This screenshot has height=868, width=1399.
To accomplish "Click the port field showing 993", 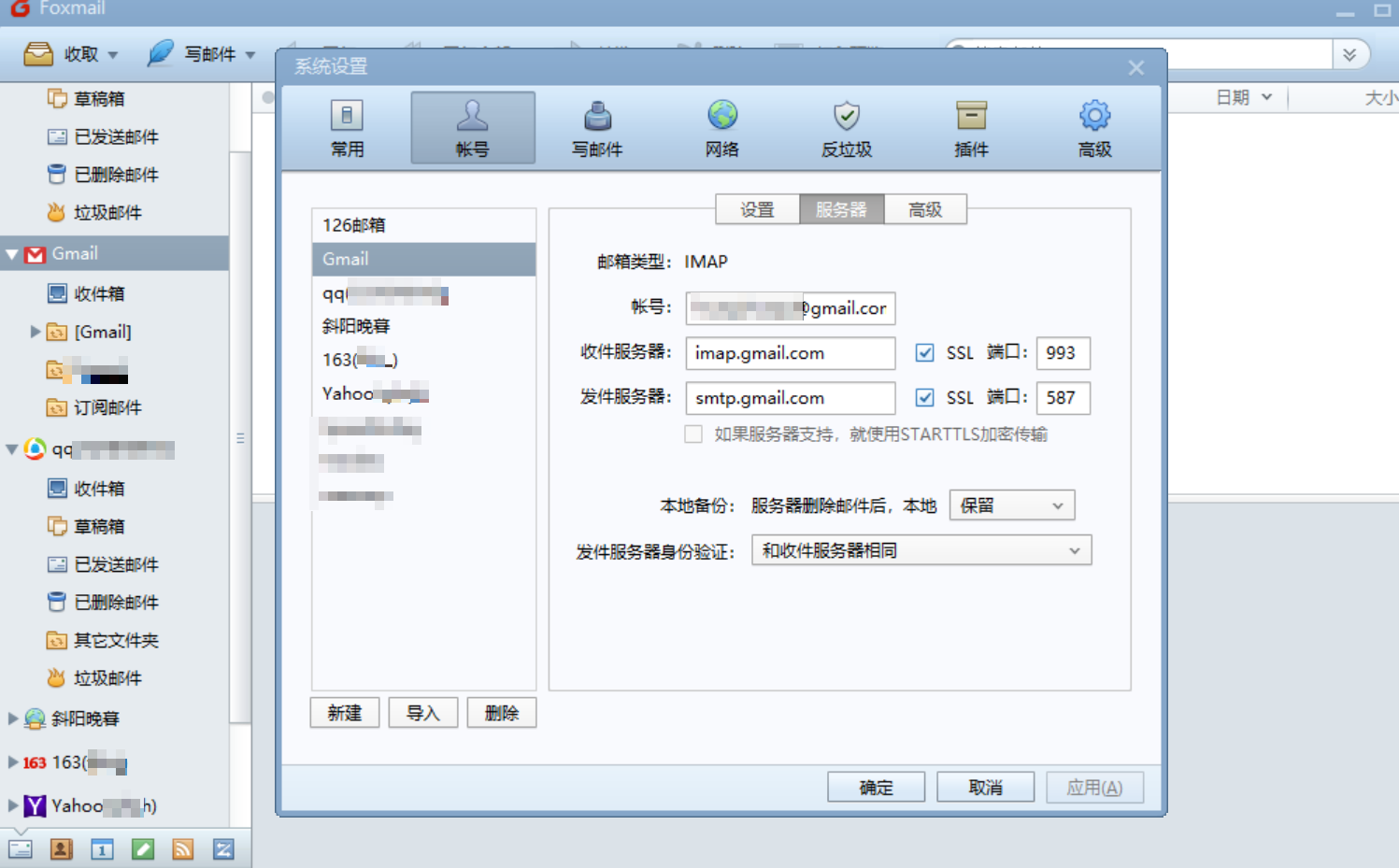I will [1064, 353].
